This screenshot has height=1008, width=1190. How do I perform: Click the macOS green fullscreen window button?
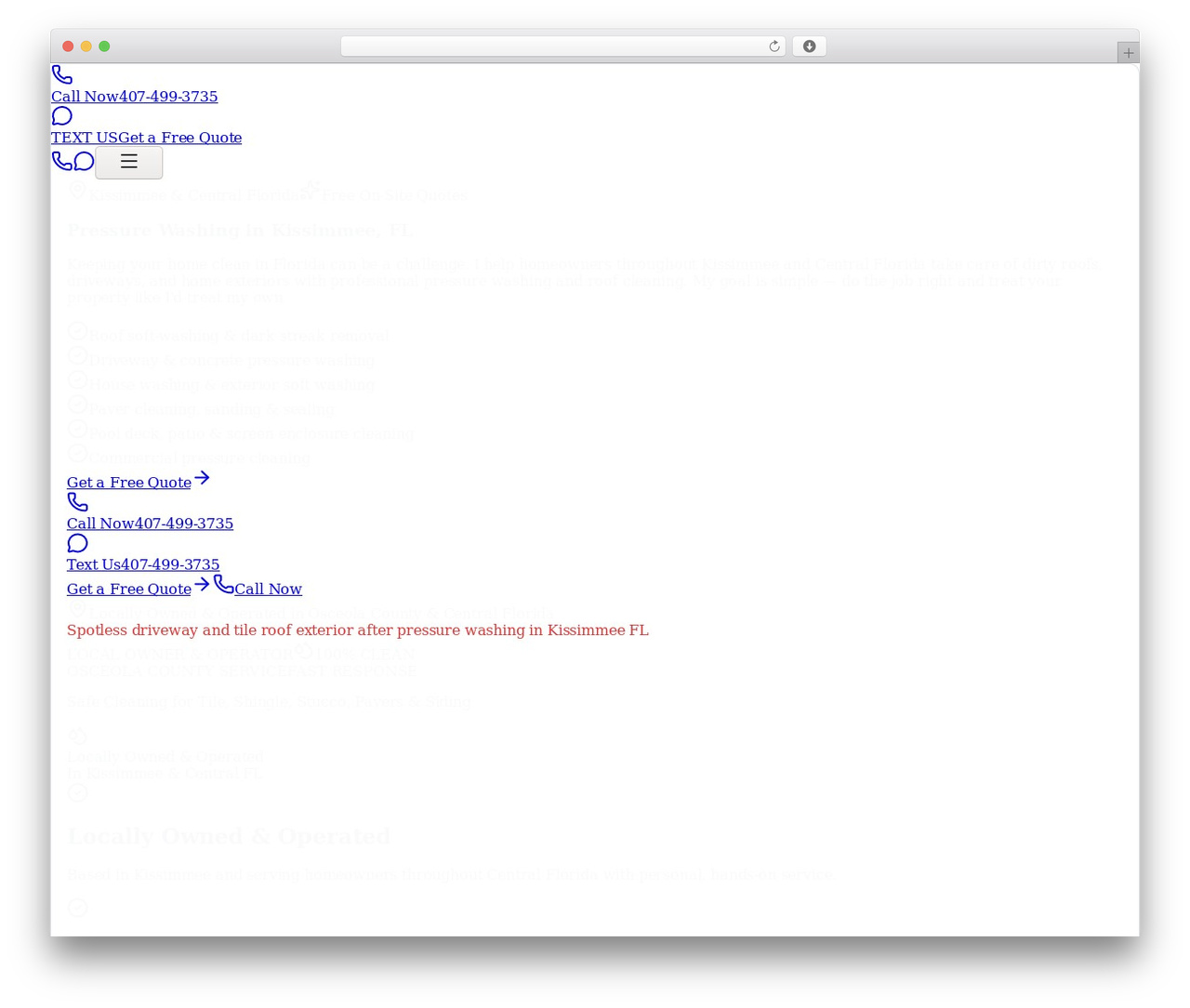pos(104,46)
